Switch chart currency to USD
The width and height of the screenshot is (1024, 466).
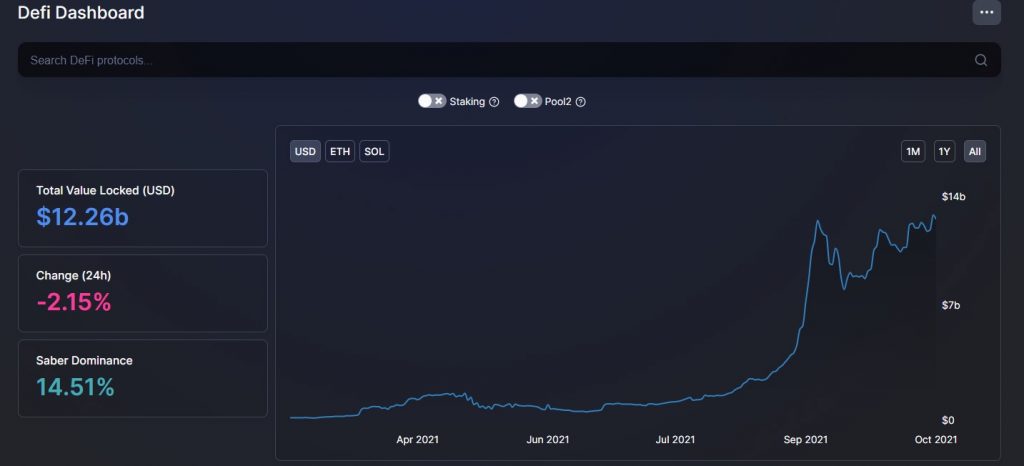pos(305,152)
